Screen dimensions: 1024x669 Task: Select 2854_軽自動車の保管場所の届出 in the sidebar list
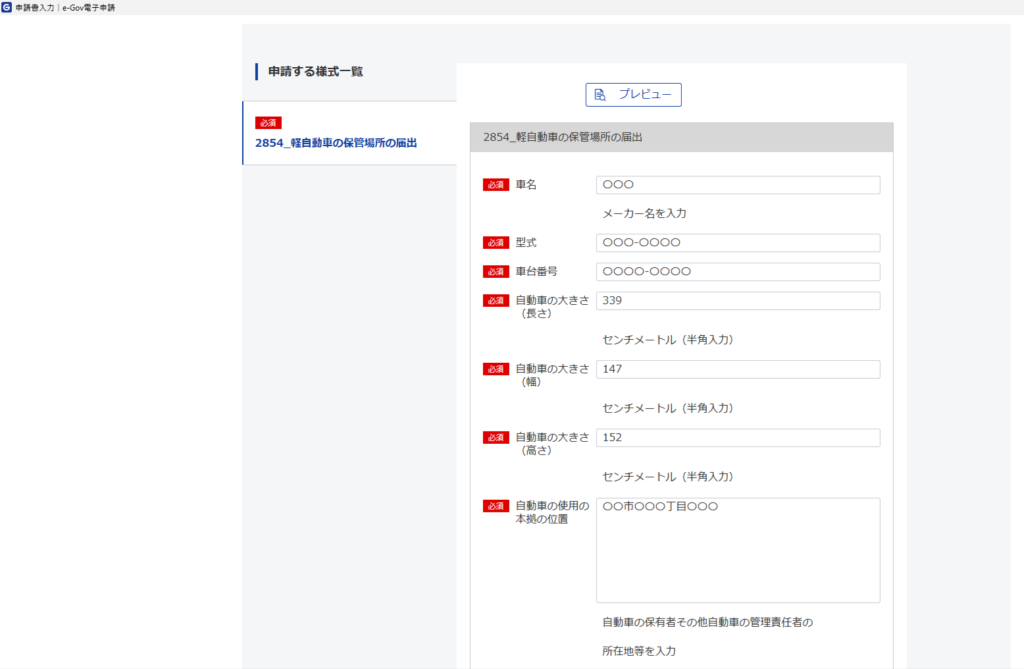point(336,143)
